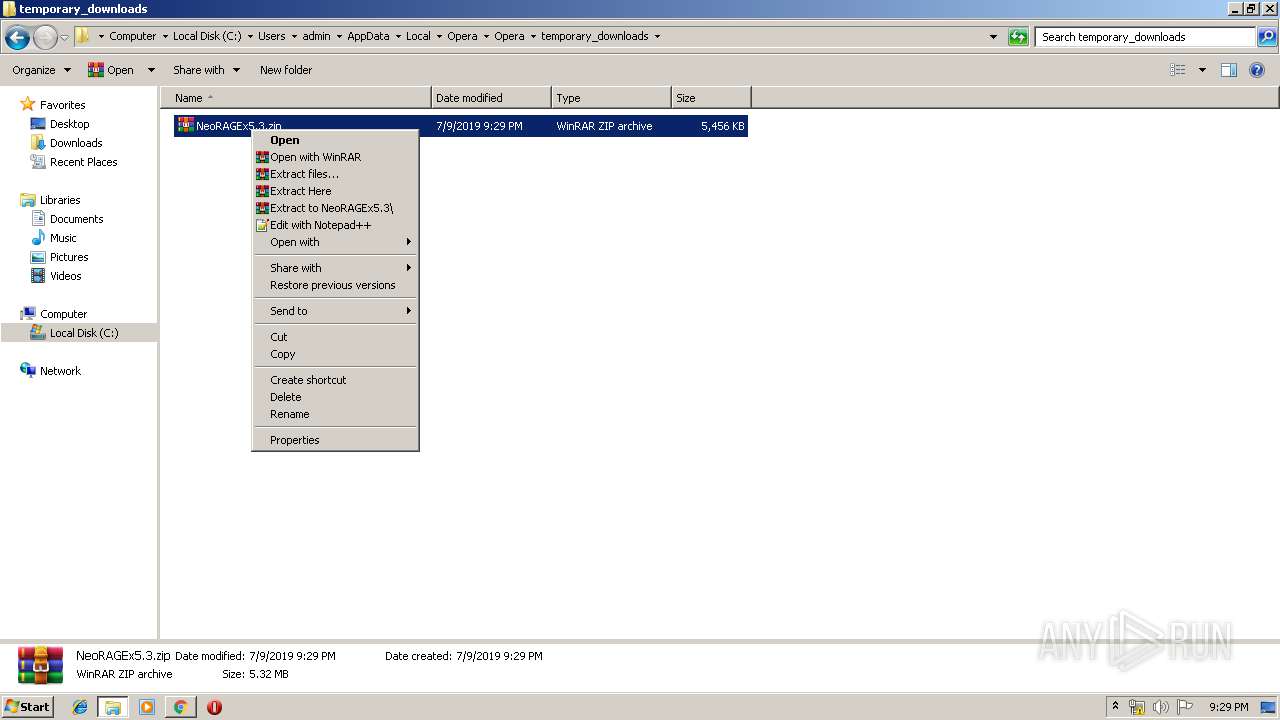Choose Rename in the context menu
This screenshot has height=720, width=1280.
(x=335, y=414)
